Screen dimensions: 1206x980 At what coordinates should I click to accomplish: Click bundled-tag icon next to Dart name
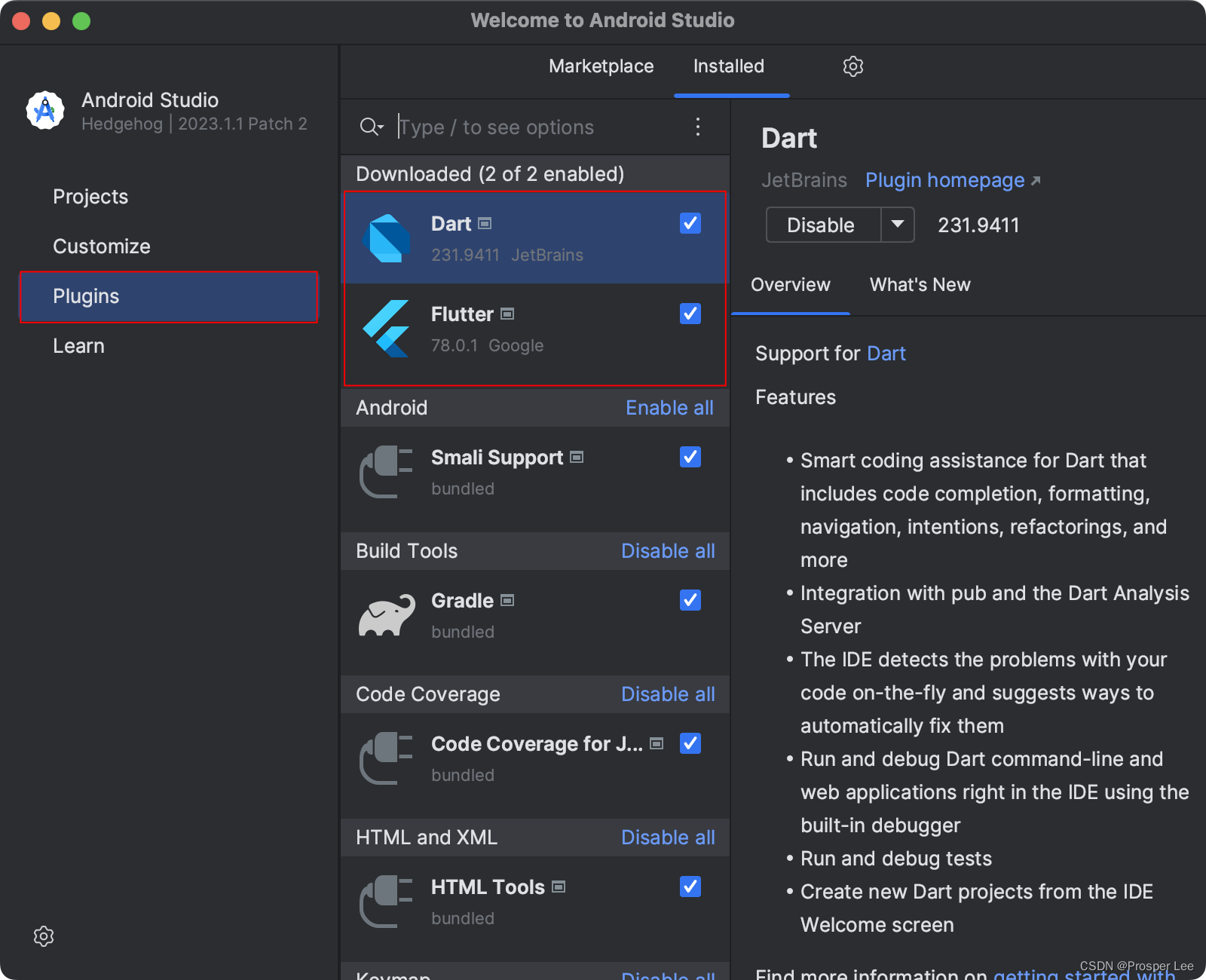coord(485,224)
